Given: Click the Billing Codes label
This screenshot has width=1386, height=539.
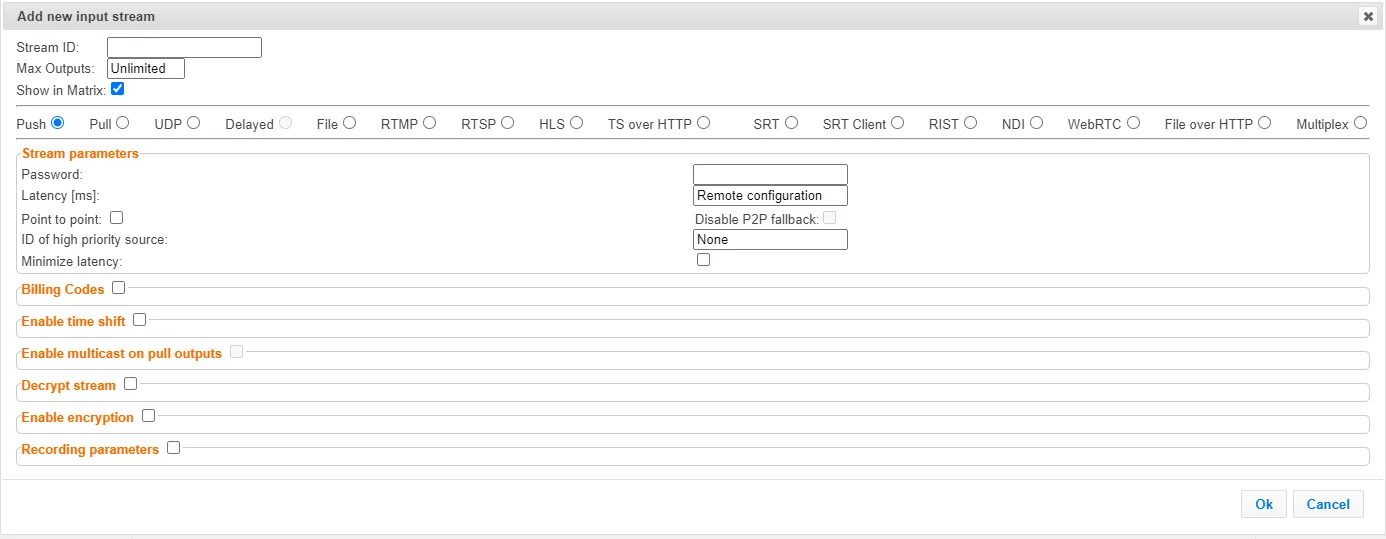Looking at the screenshot, I should coord(63,290).
